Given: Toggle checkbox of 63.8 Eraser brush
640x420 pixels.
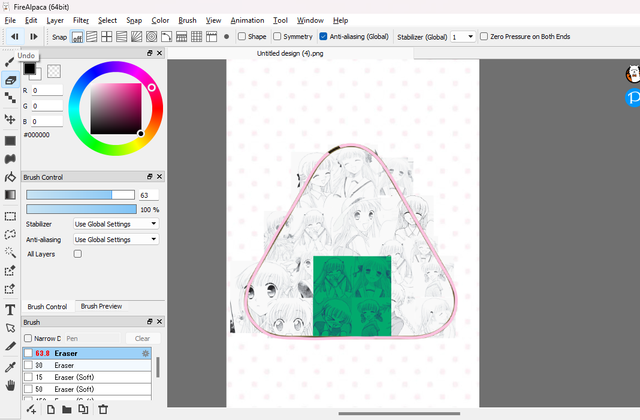Looking at the screenshot, I should click(x=28, y=353).
